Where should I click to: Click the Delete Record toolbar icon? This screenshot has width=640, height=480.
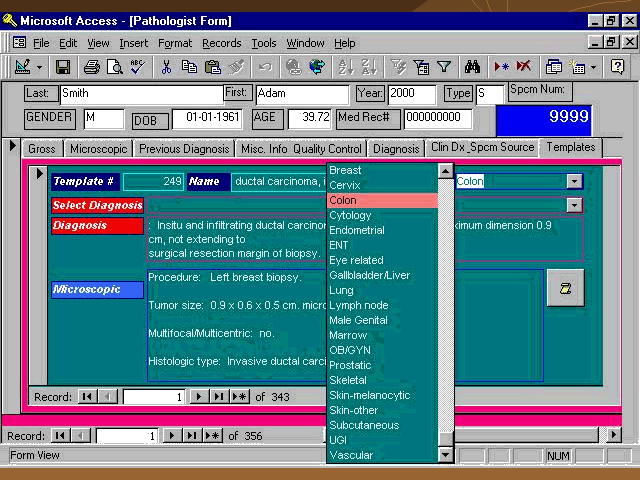pyautogui.click(x=524, y=67)
